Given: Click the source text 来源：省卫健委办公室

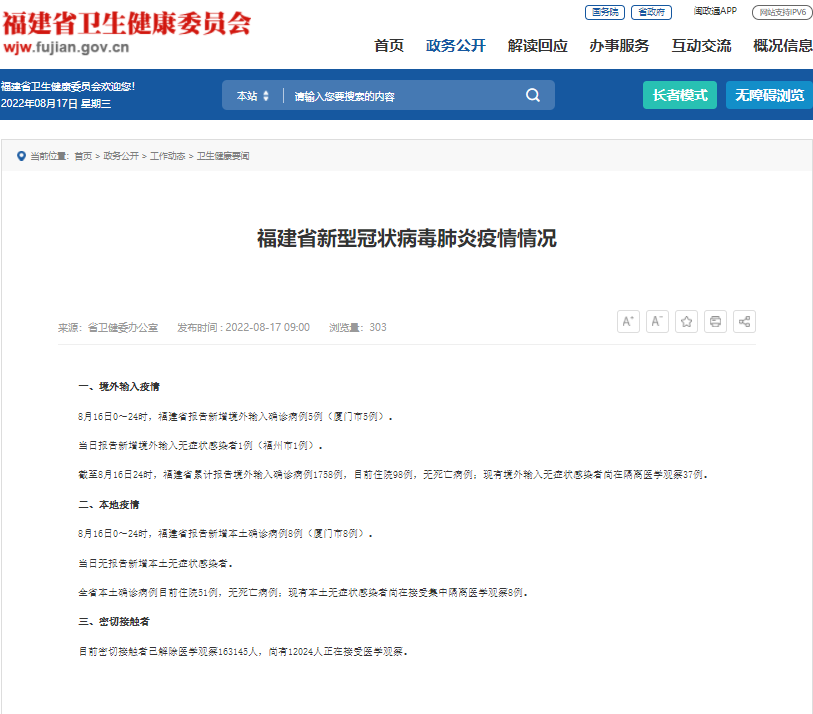Looking at the screenshot, I should [108, 328].
